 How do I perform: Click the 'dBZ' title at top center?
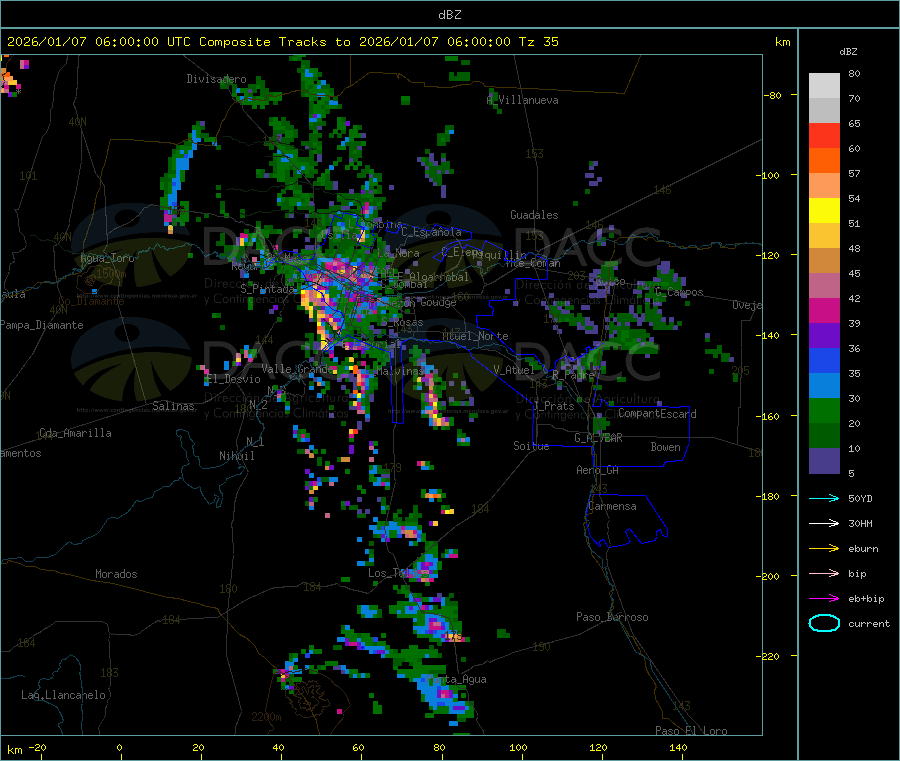(x=449, y=15)
